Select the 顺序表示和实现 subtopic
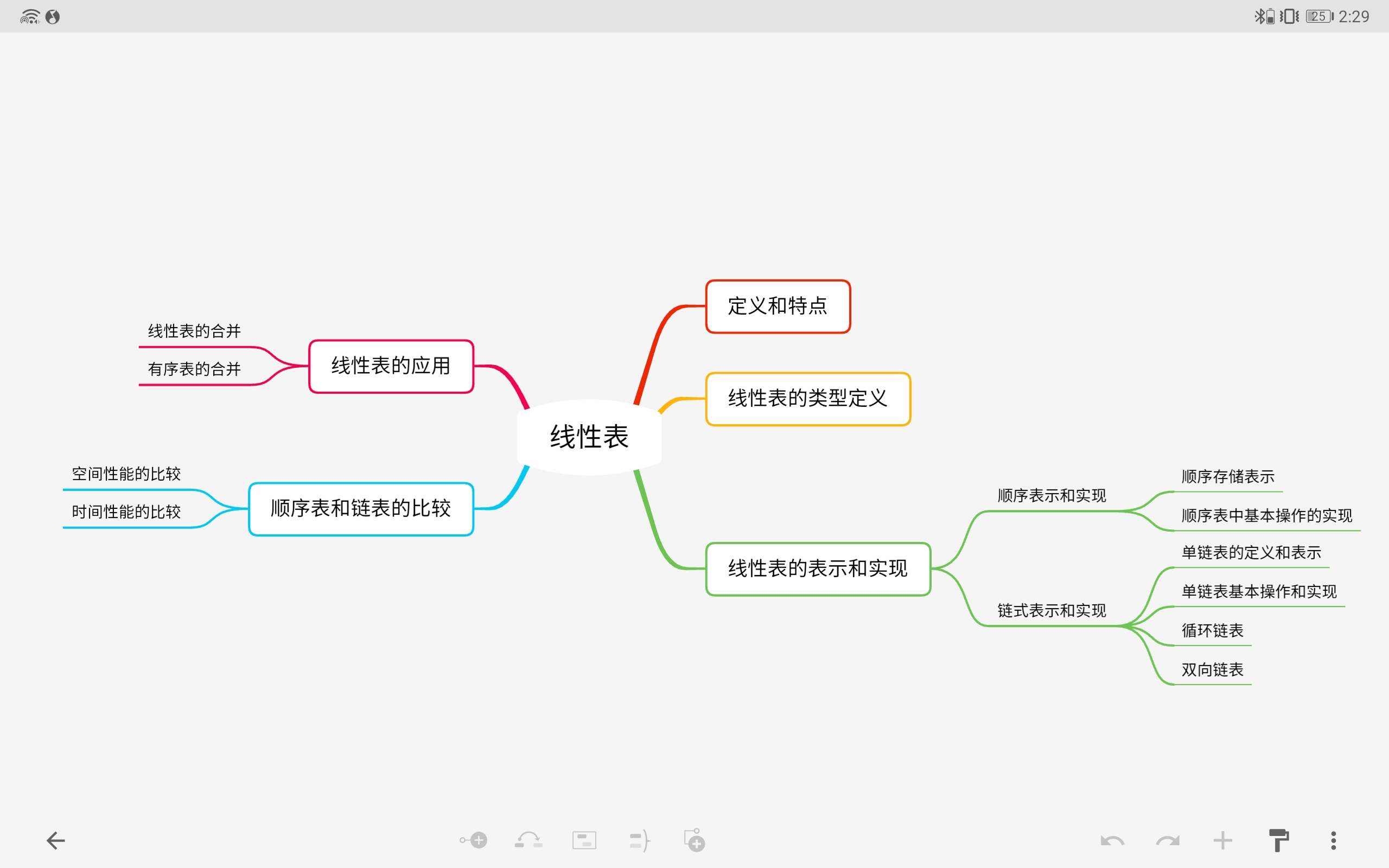 pos(1052,496)
